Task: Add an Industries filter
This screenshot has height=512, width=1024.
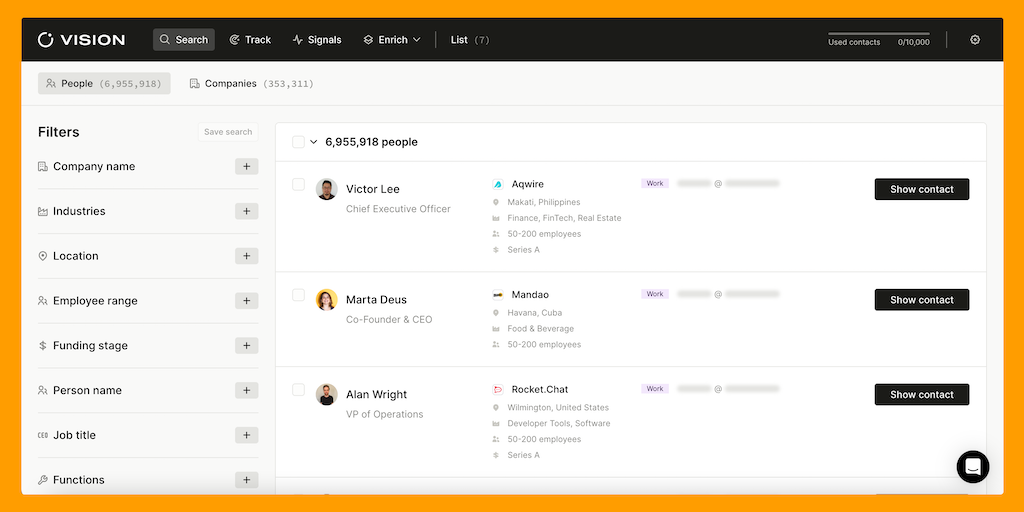Action: pyautogui.click(x=246, y=211)
